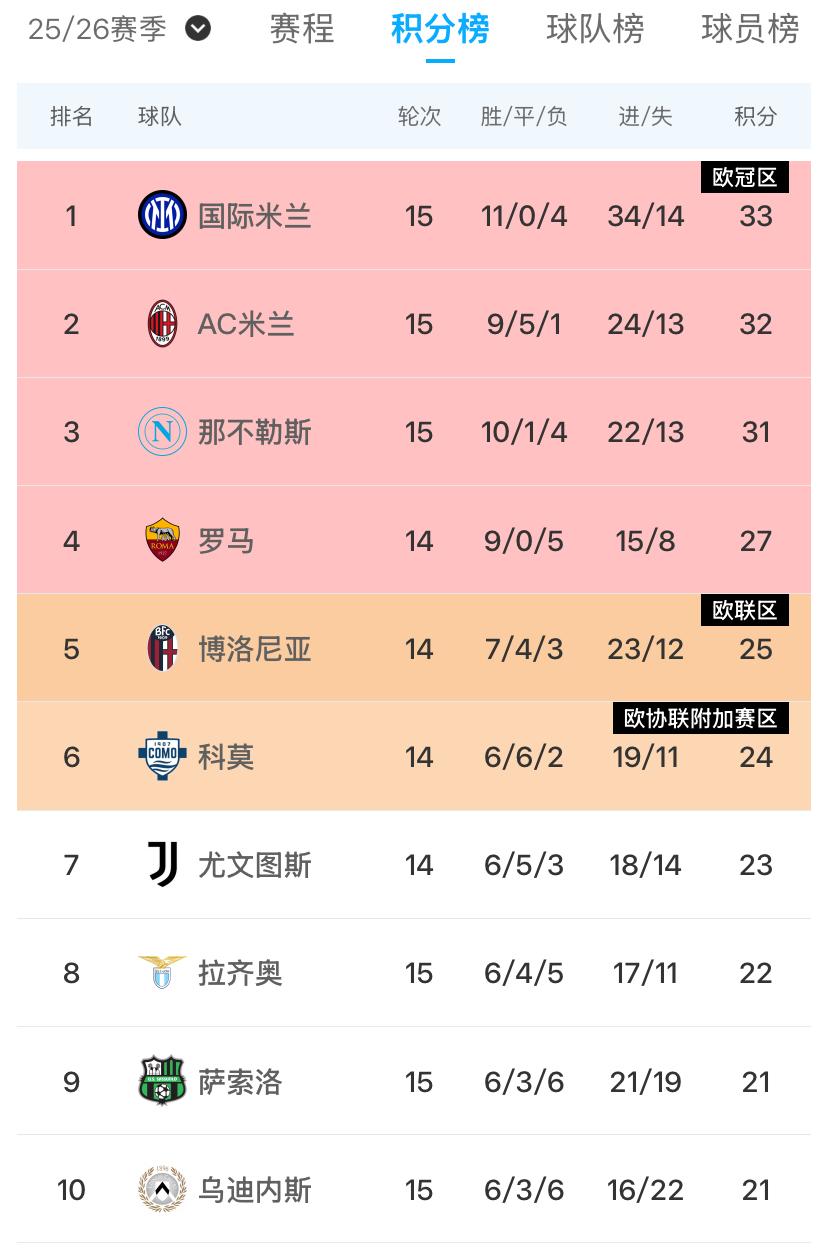The image size is (828, 1258).
Task: Tap the Bologna club crest
Action: coord(162,648)
